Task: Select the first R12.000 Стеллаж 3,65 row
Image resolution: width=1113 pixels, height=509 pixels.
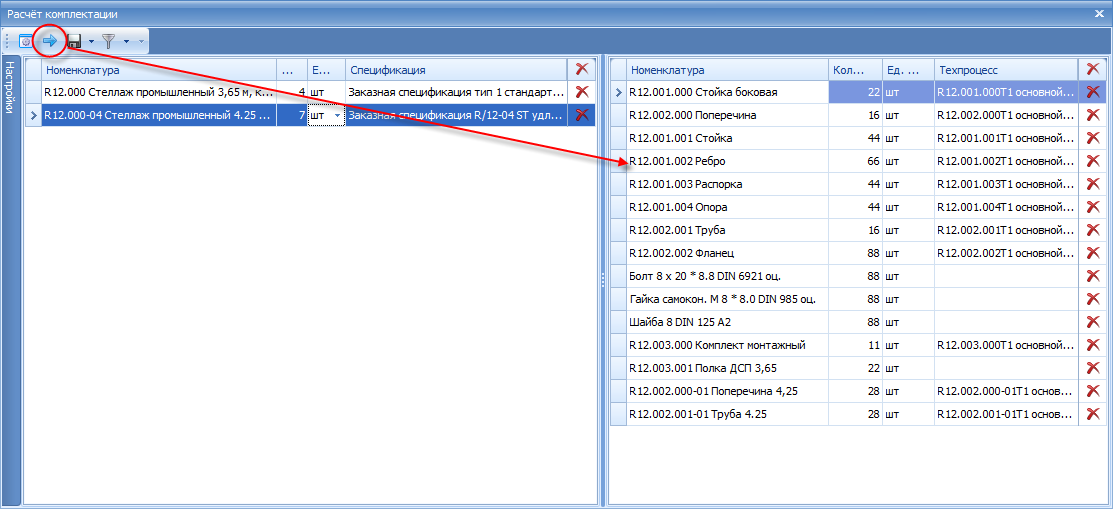Action: click(305, 92)
